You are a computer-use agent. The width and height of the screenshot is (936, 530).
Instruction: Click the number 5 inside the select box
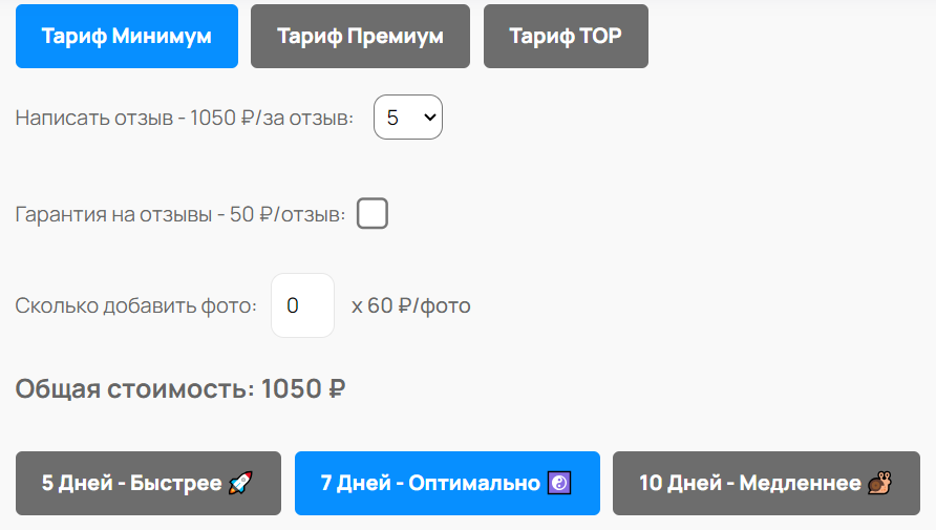click(x=392, y=118)
